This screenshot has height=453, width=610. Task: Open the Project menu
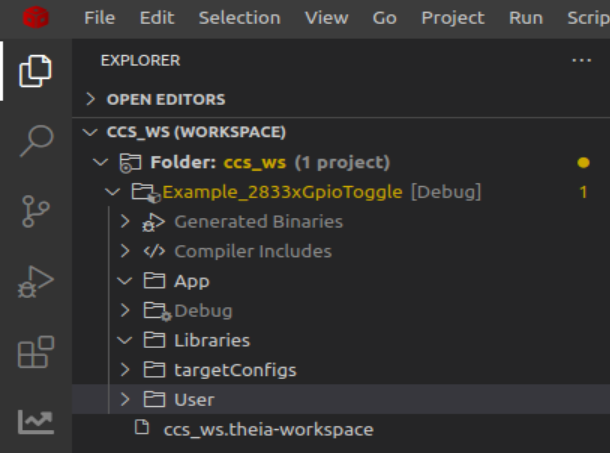(x=453, y=18)
